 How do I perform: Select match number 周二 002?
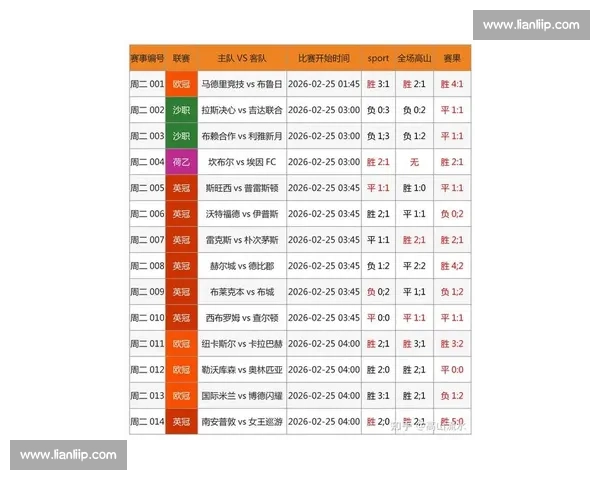[x=147, y=110]
